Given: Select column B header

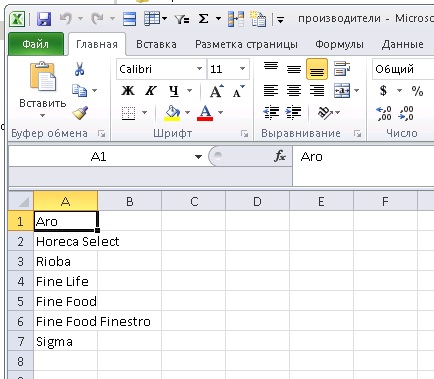Looking at the screenshot, I should (130, 201).
